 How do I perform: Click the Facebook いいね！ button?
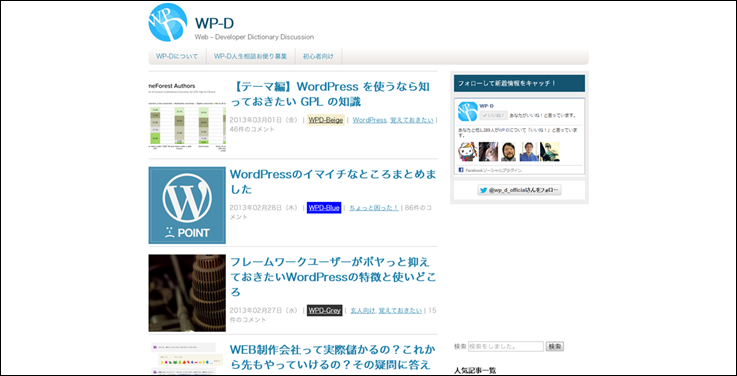tap(494, 115)
